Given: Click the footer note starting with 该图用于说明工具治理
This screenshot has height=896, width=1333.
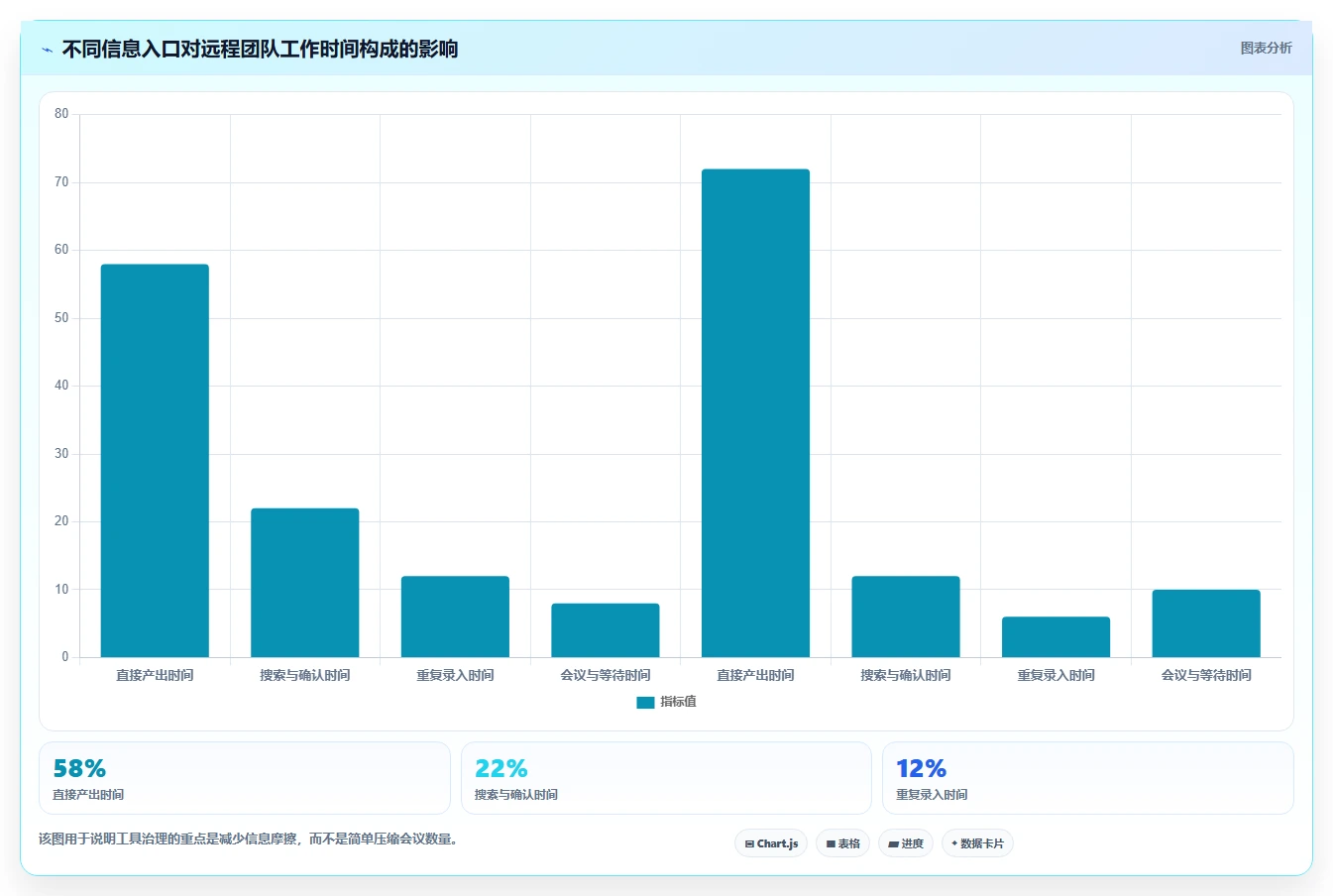Looking at the screenshot, I should [248, 840].
